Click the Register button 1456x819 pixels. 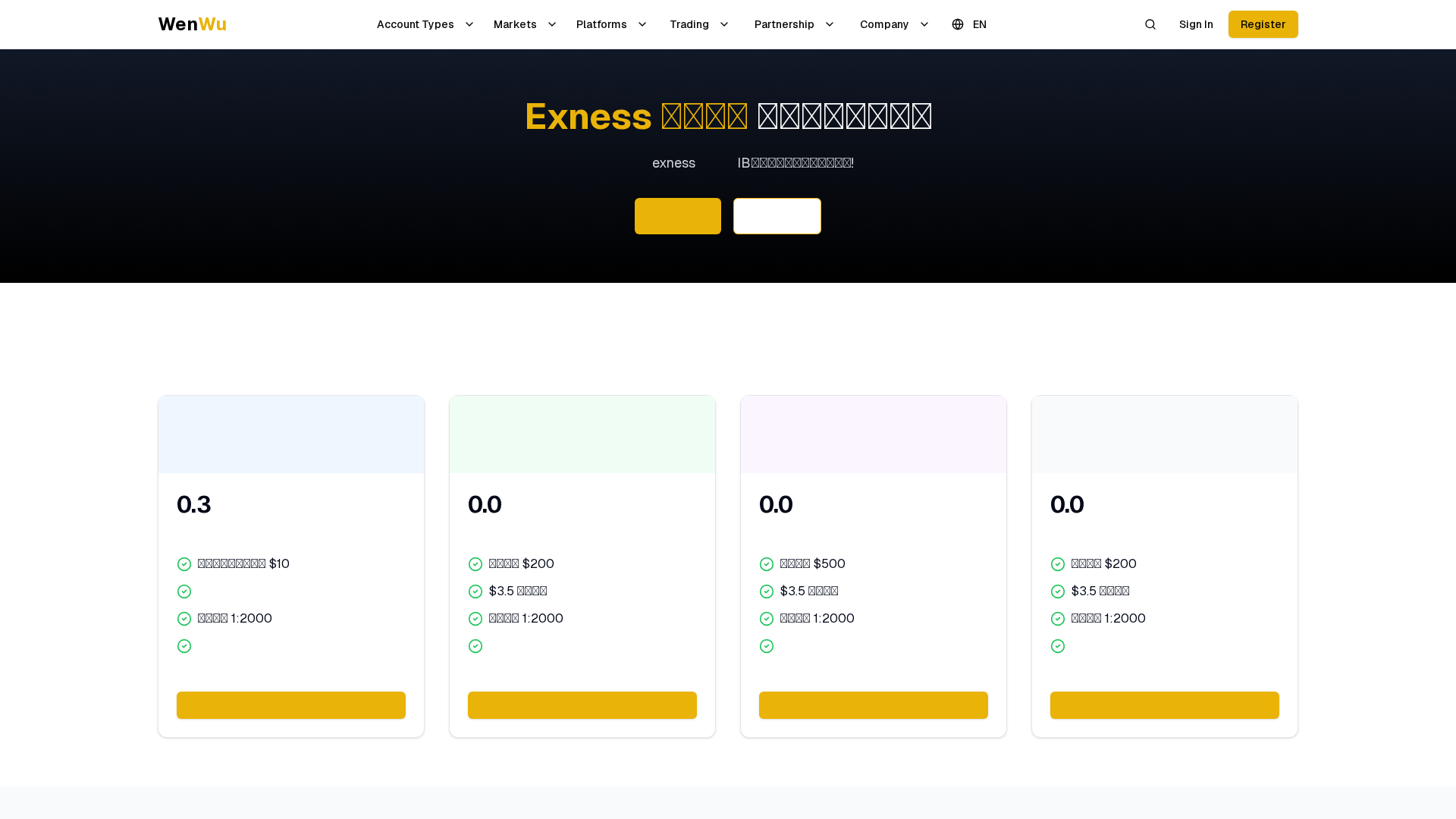click(1263, 24)
